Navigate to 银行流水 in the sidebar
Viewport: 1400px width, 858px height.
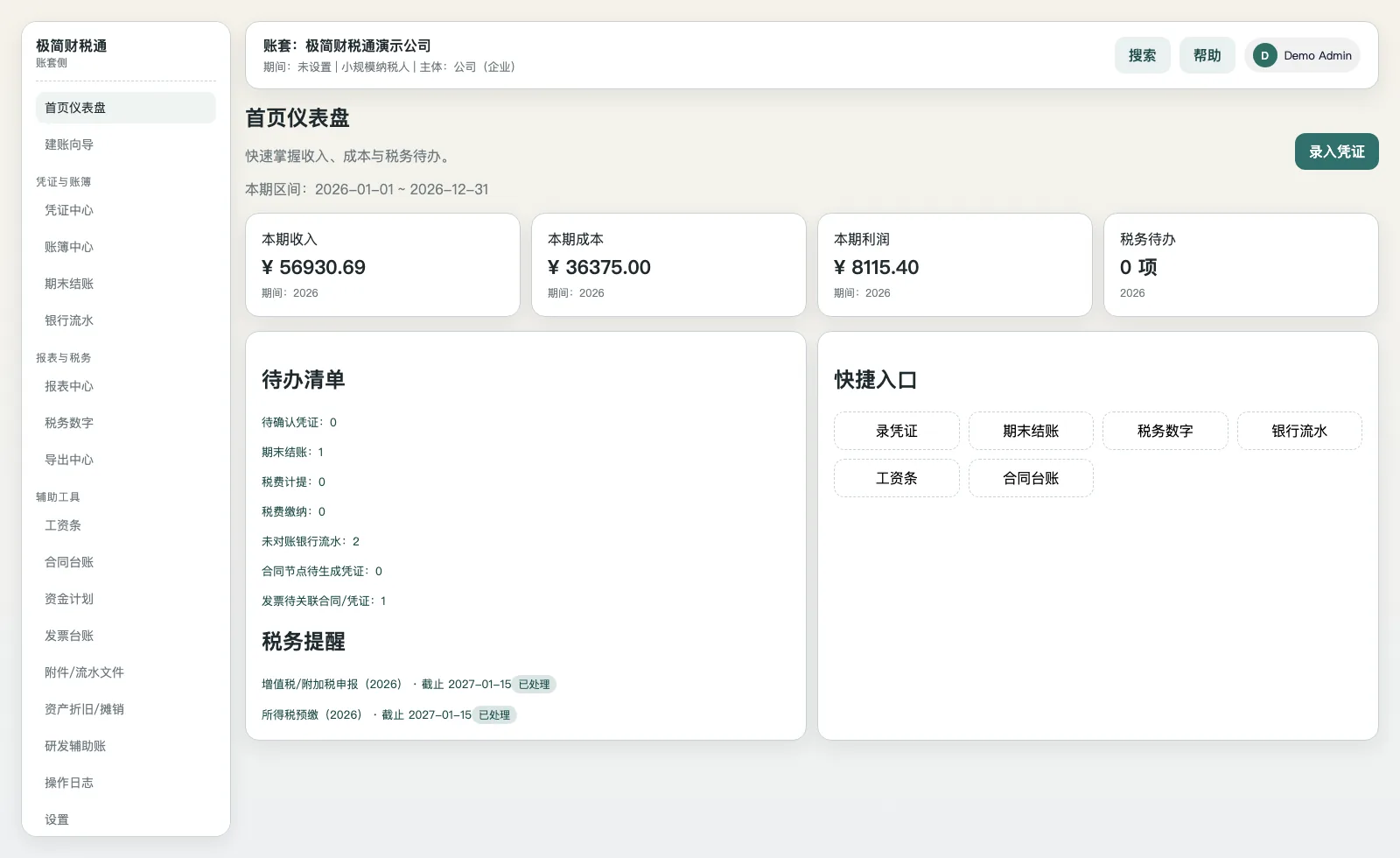69,320
